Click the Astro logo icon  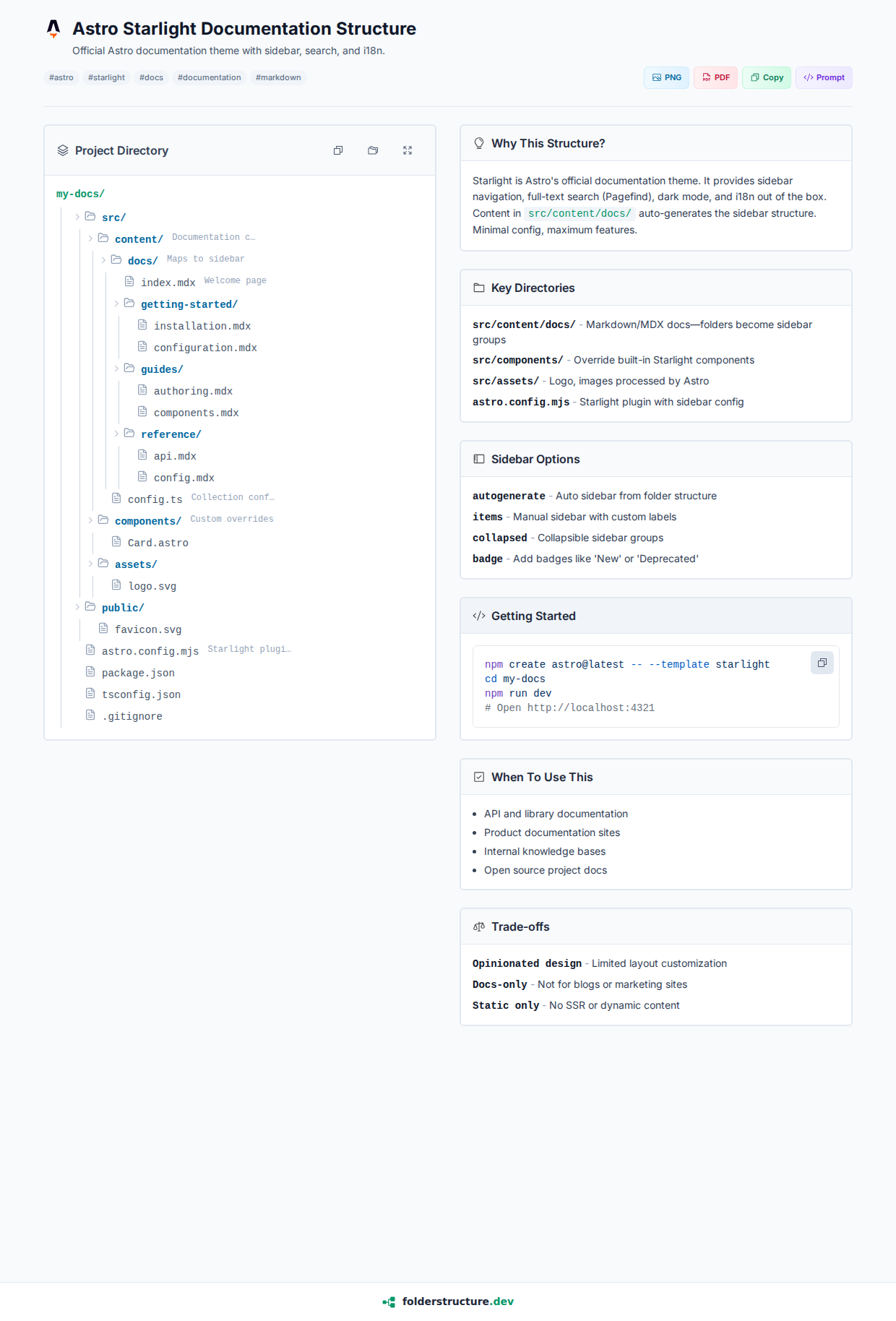(53, 29)
